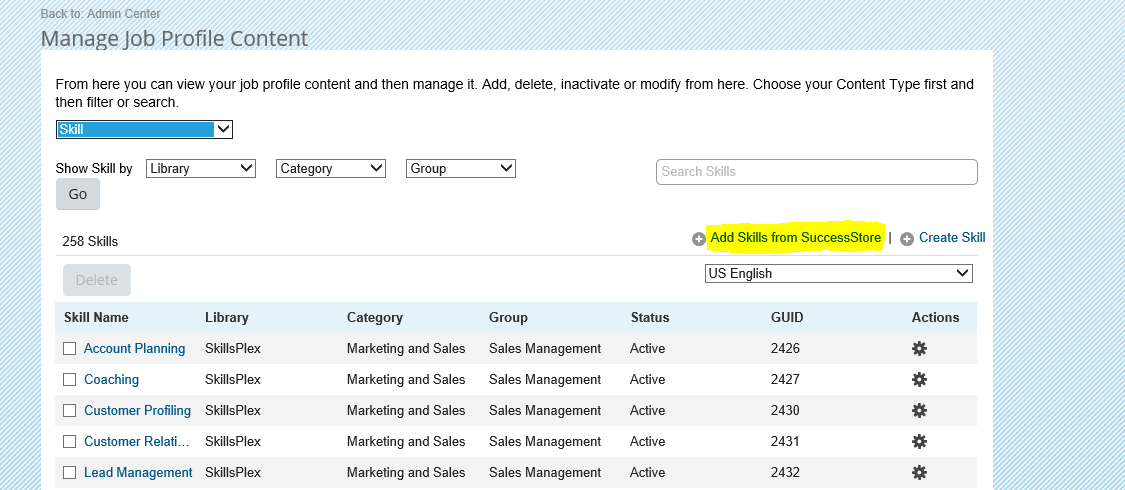Viewport: 1125px width, 490px height.
Task: Open the Category filter dropdown
Action: [x=331, y=169]
